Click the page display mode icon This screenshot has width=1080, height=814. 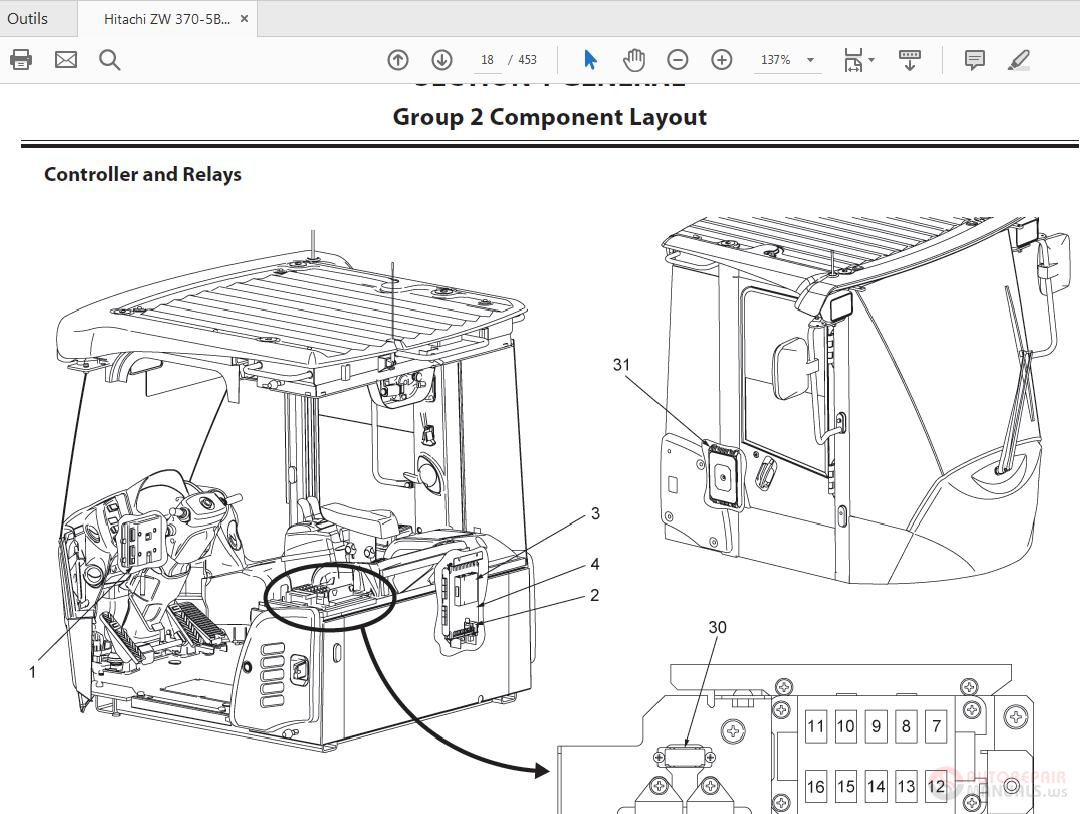click(852, 60)
